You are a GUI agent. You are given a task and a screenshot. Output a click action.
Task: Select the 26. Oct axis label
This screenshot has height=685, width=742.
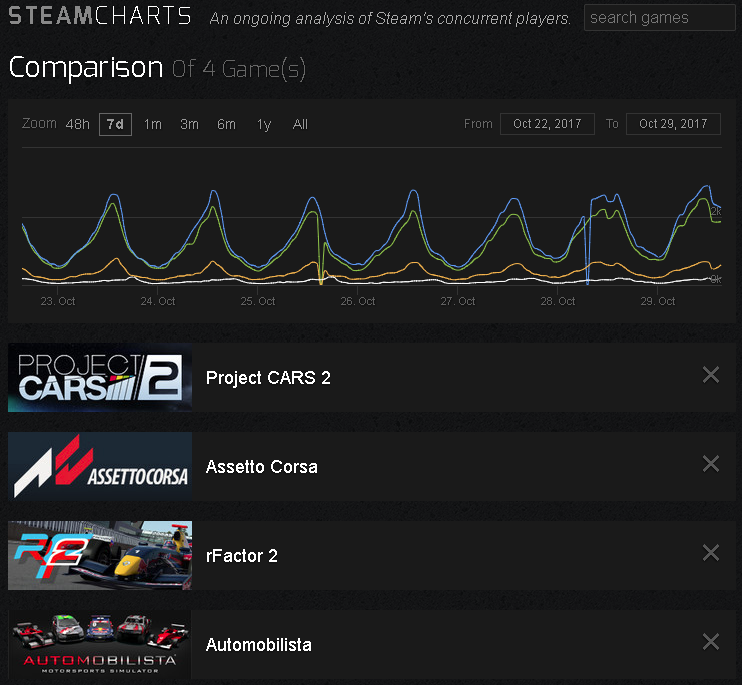pos(358,301)
